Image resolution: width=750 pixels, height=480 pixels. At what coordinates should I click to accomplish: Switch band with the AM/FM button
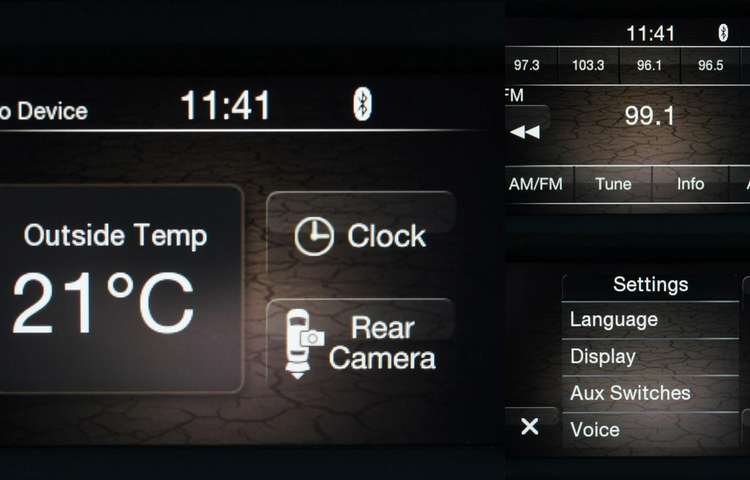(x=536, y=184)
